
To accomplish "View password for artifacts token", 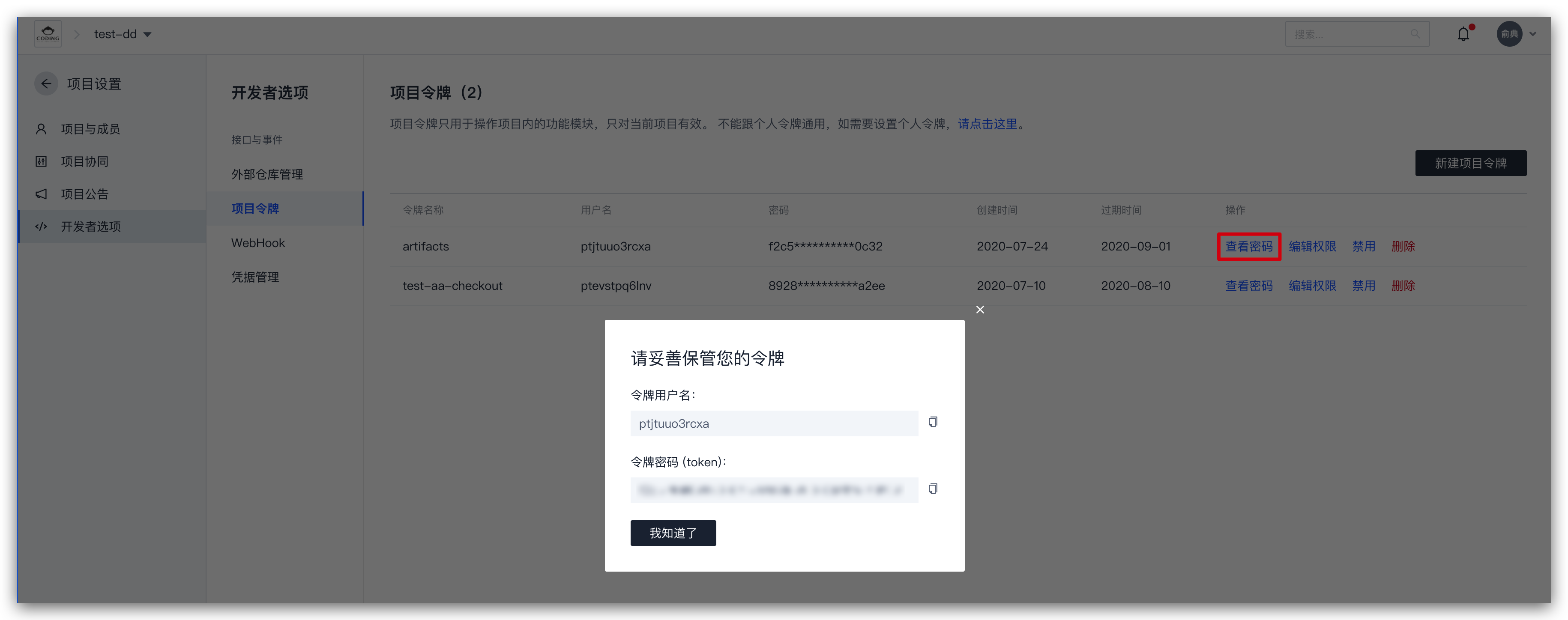I will pos(1248,247).
